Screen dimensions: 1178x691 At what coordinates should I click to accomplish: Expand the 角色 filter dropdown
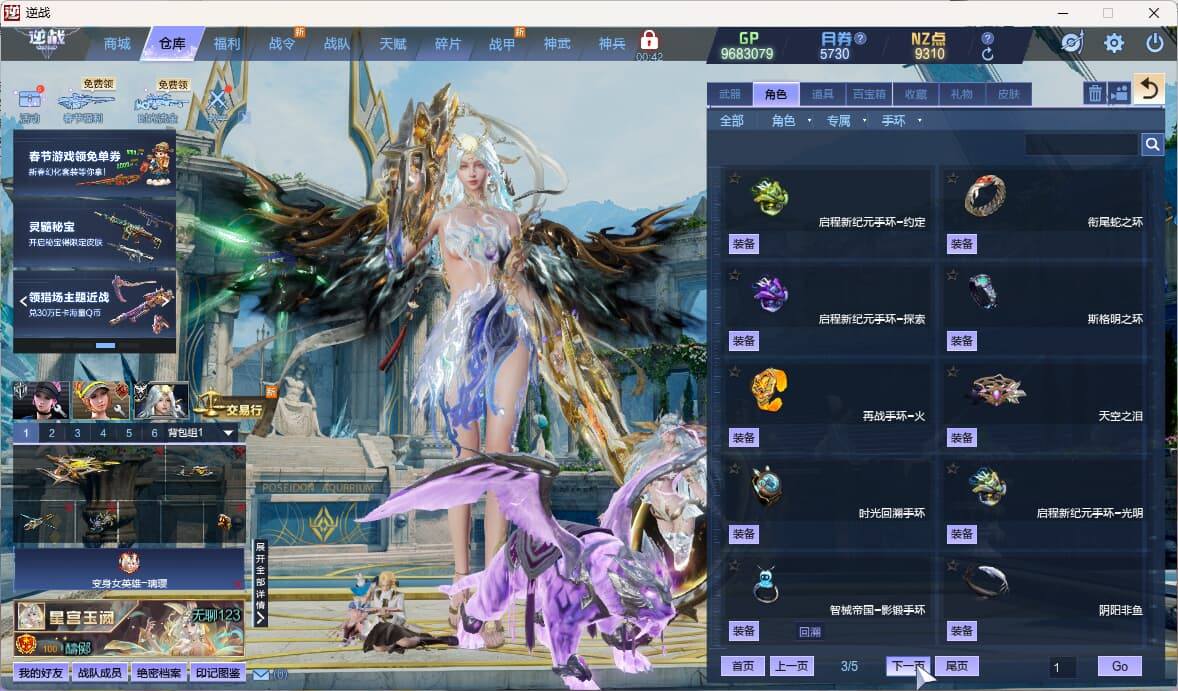click(809, 121)
